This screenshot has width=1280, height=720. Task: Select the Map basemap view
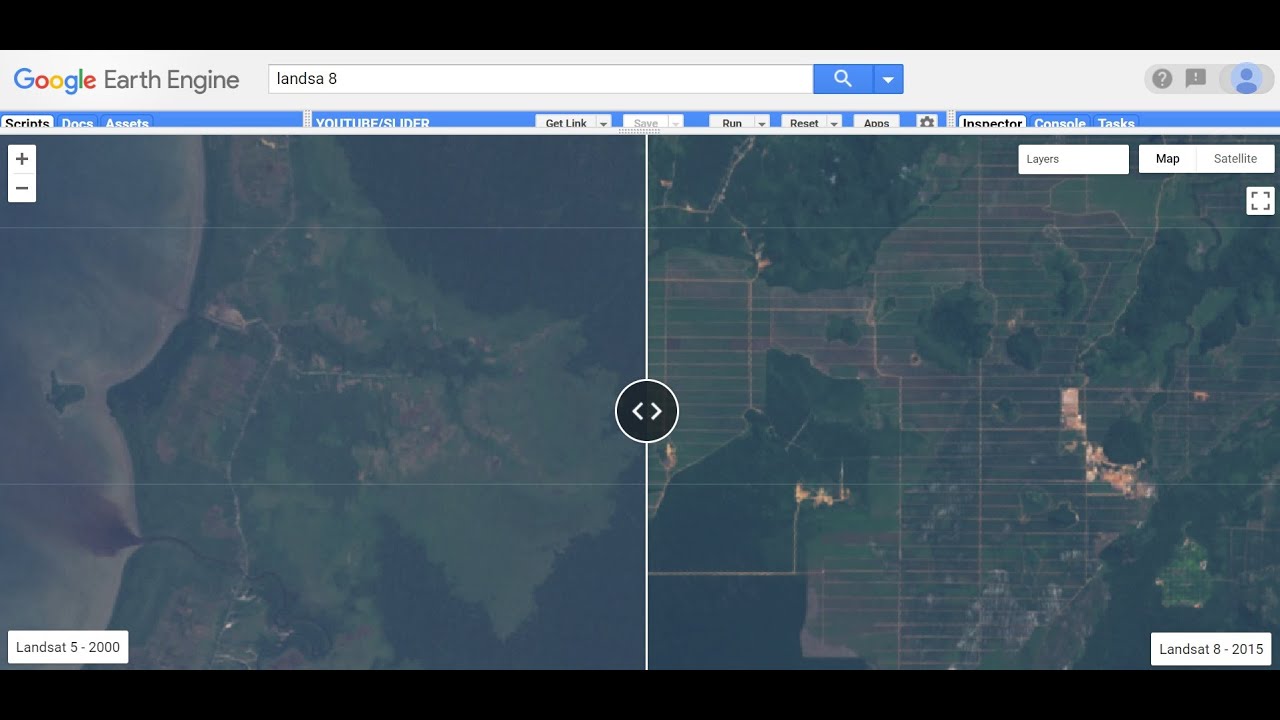point(1167,159)
